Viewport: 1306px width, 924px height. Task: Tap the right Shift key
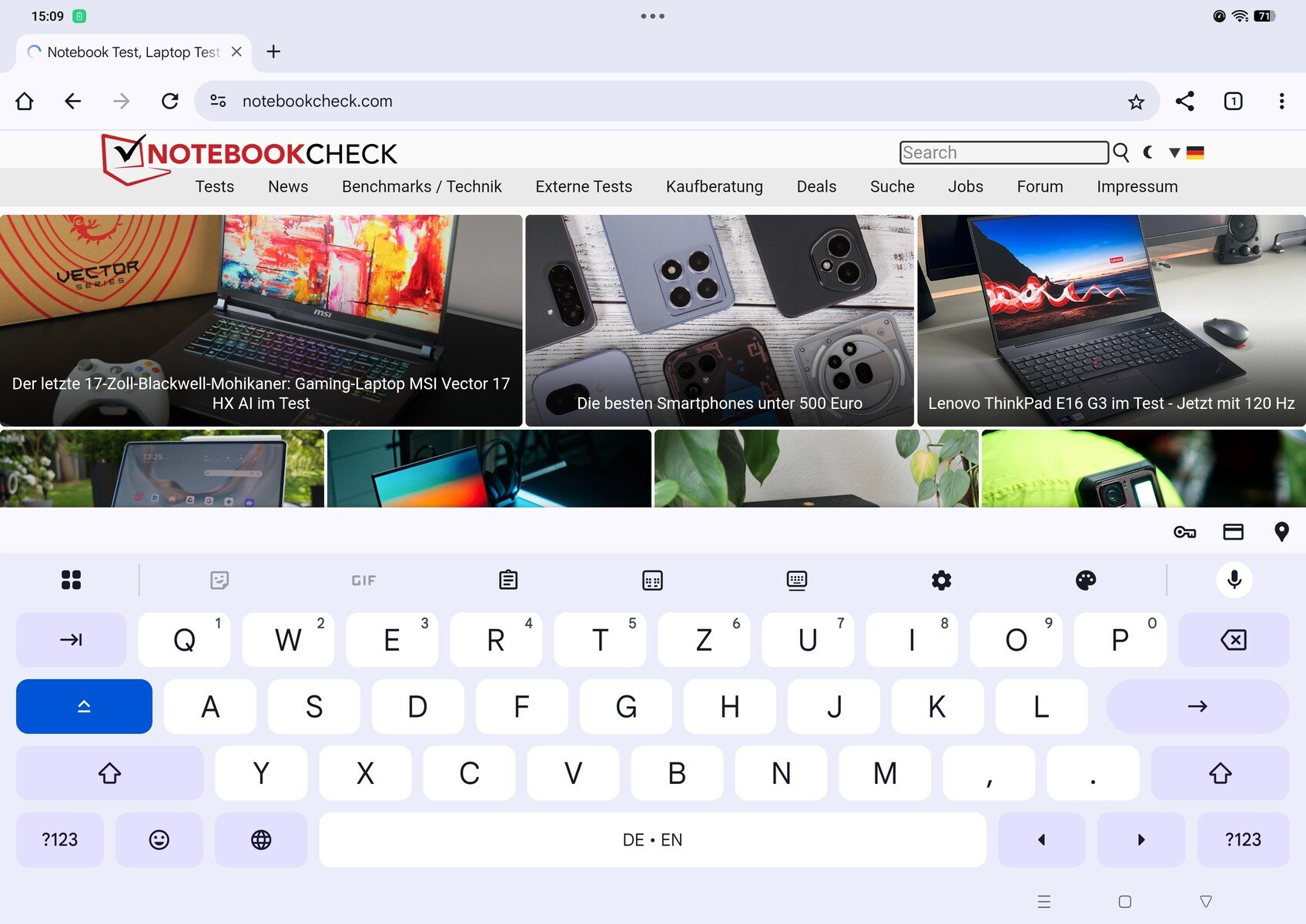click(1220, 773)
